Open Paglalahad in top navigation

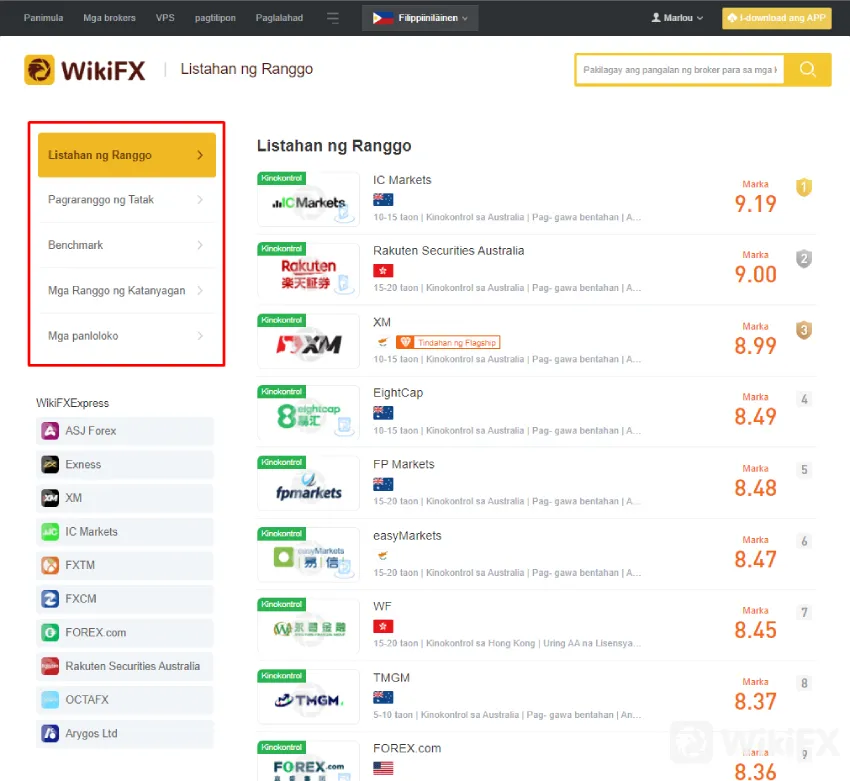tap(279, 18)
